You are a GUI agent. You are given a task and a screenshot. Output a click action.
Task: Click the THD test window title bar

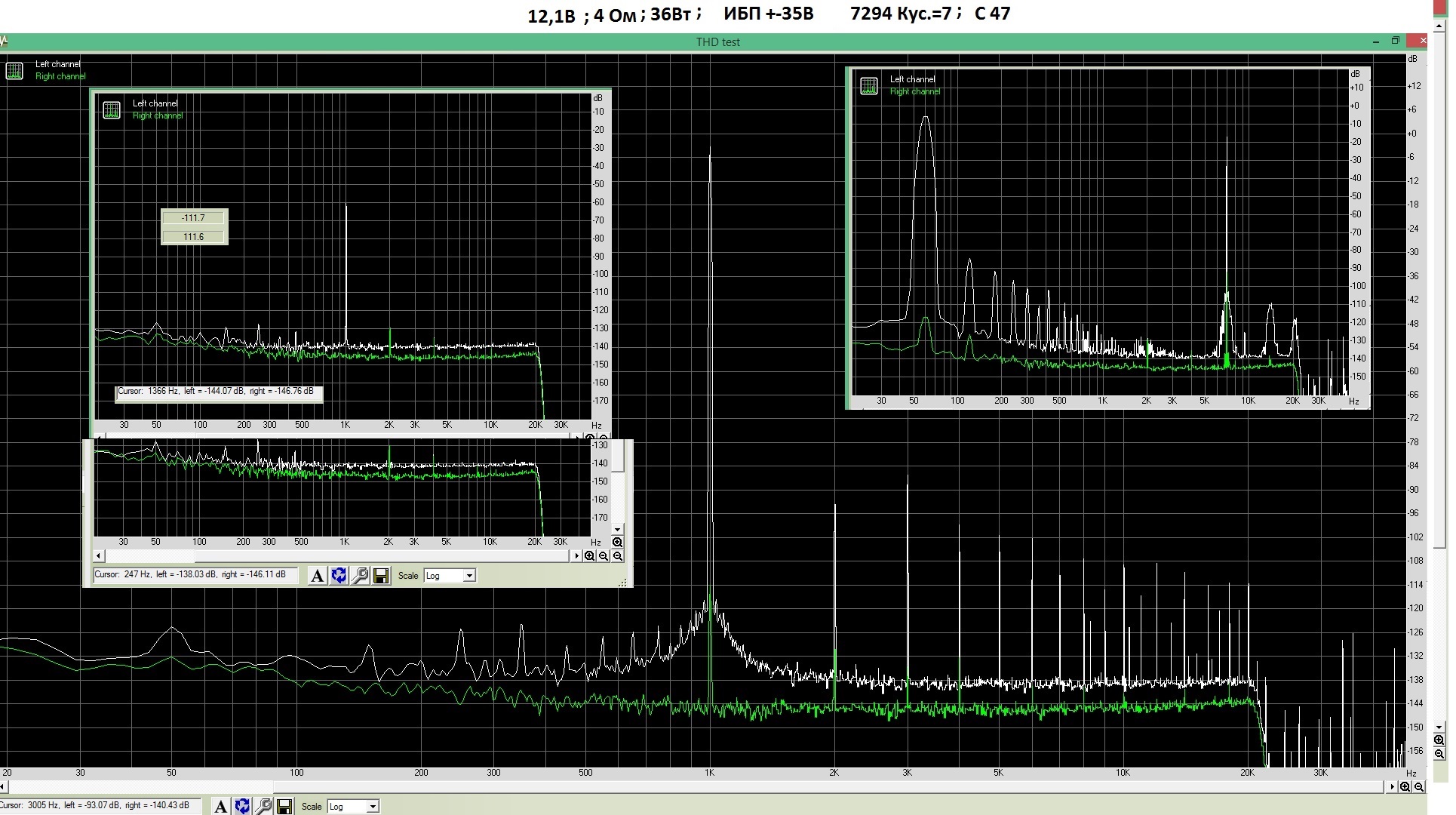click(717, 42)
